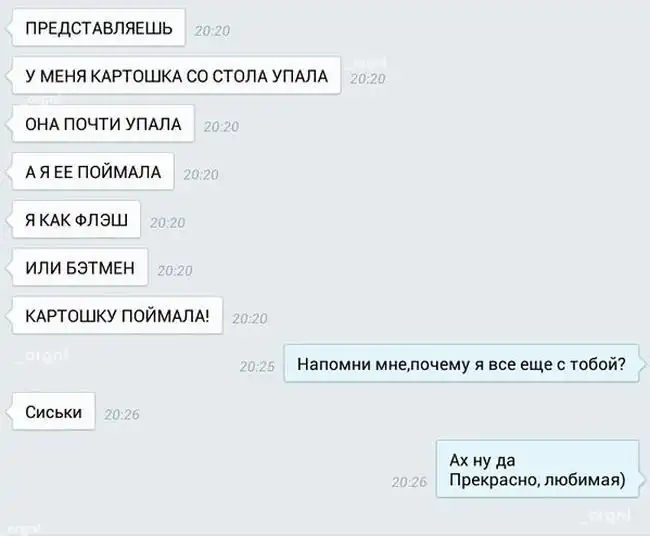Click the 20:20 timestamp beside ПРЕДСТАВЛЯЕШЬ
This screenshot has height=536, width=650.
212,31
